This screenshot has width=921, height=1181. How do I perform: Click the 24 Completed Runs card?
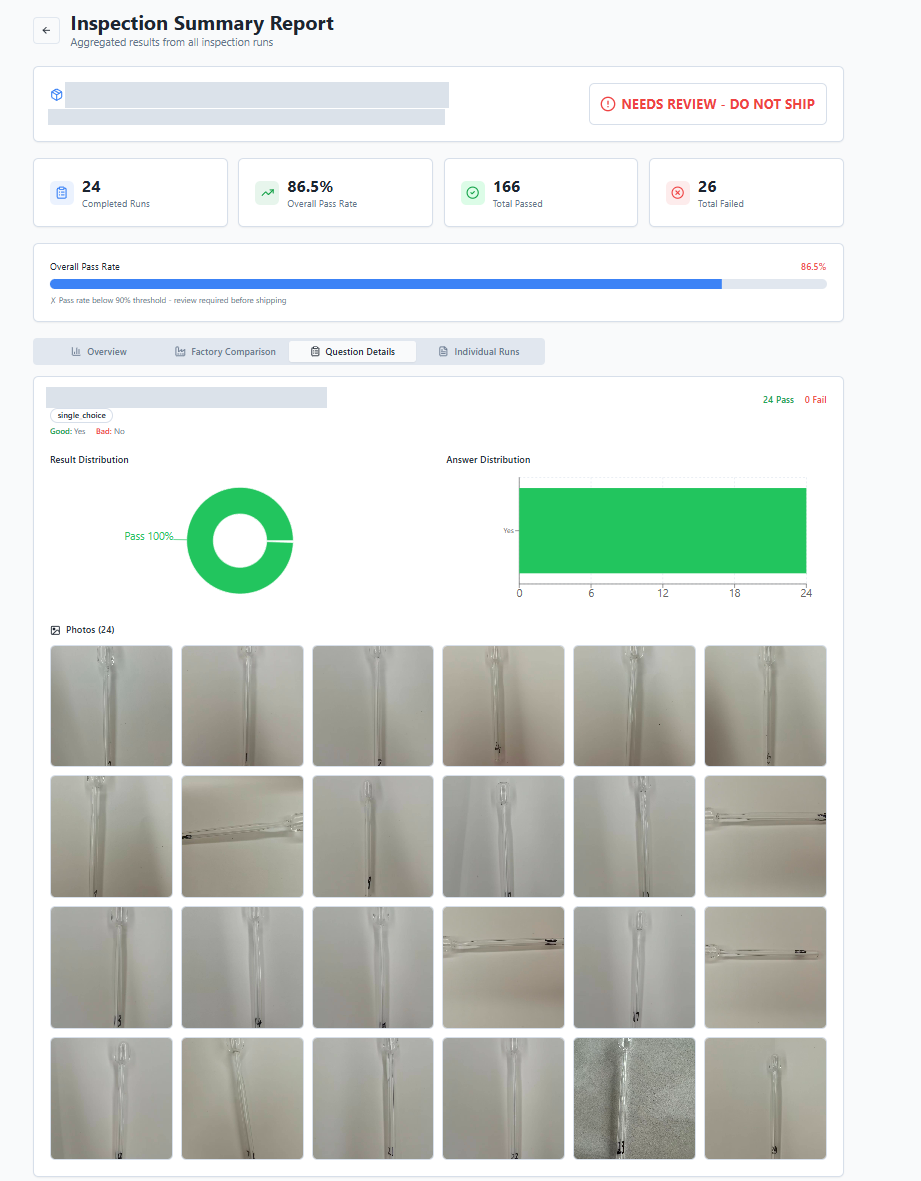(130, 193)
